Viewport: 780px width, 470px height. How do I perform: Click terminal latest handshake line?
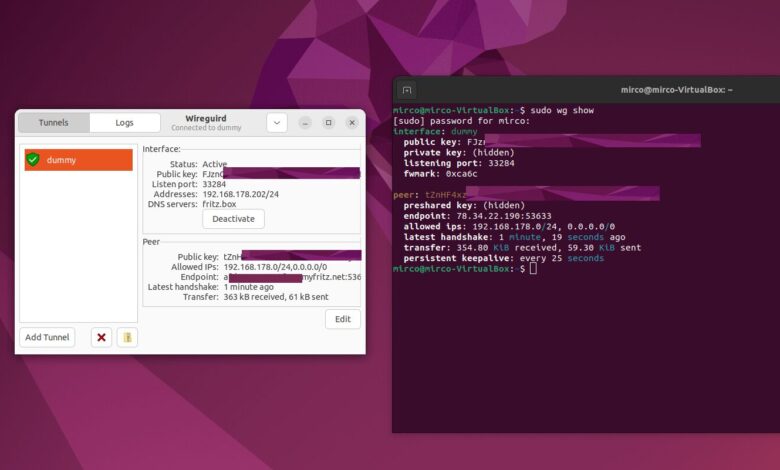tap(514, 237)
